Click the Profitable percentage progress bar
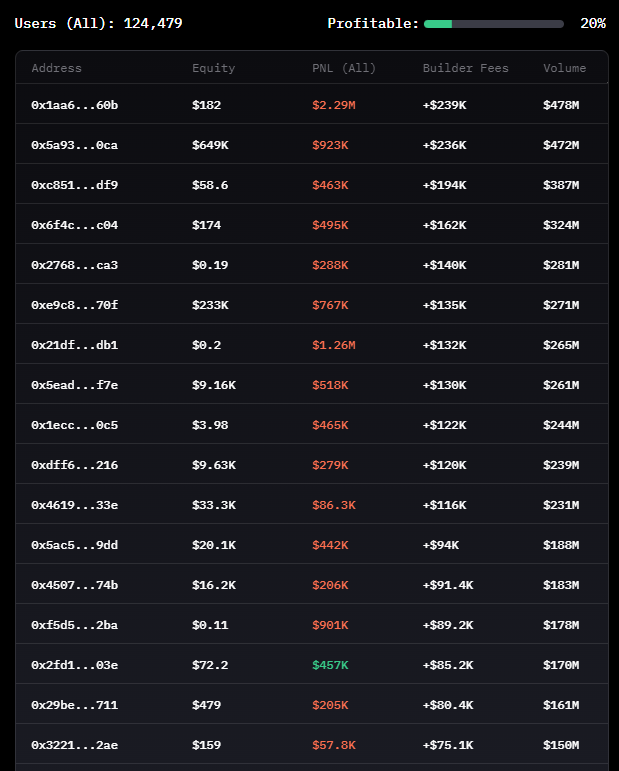 [493, 23]
